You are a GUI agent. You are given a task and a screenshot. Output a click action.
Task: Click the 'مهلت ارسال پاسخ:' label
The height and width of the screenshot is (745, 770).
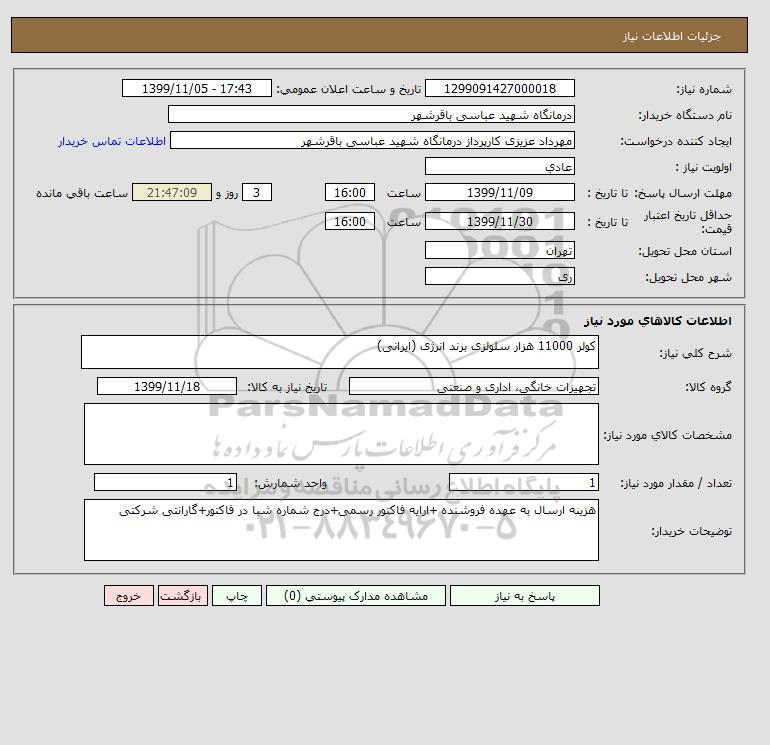pos(683,193)
